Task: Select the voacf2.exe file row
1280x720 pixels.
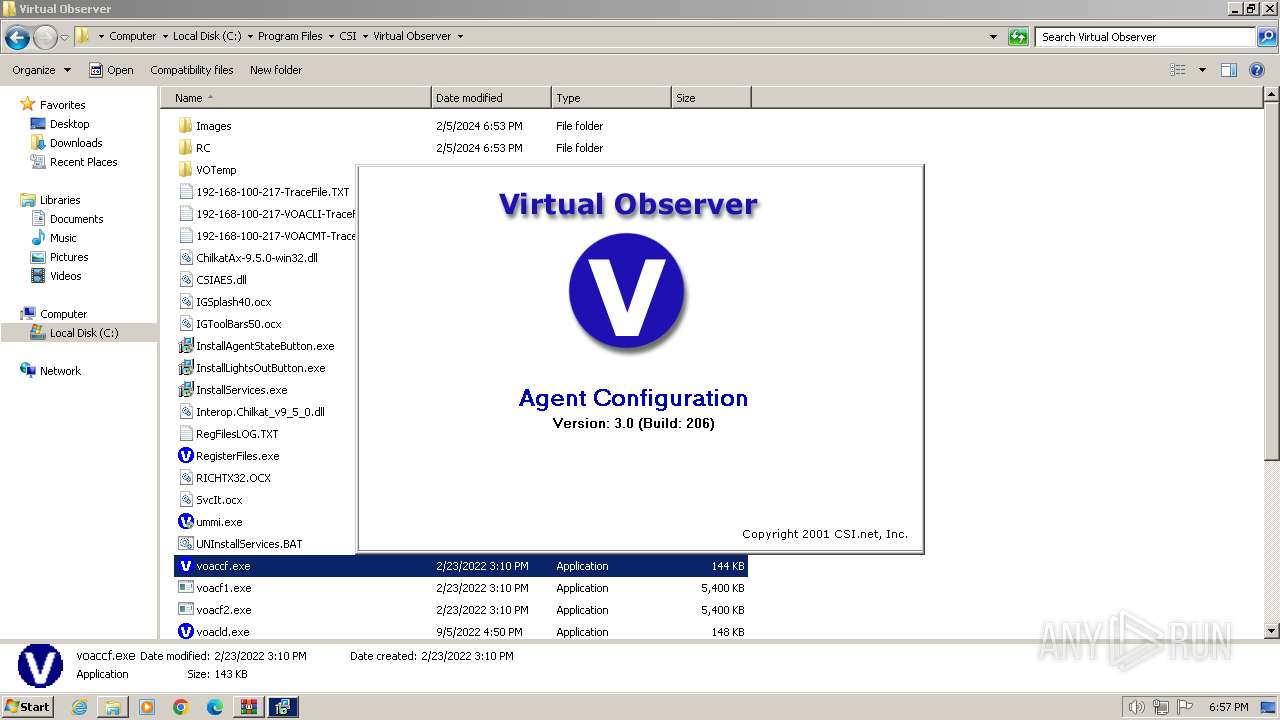Action: (x=461, y=610)
